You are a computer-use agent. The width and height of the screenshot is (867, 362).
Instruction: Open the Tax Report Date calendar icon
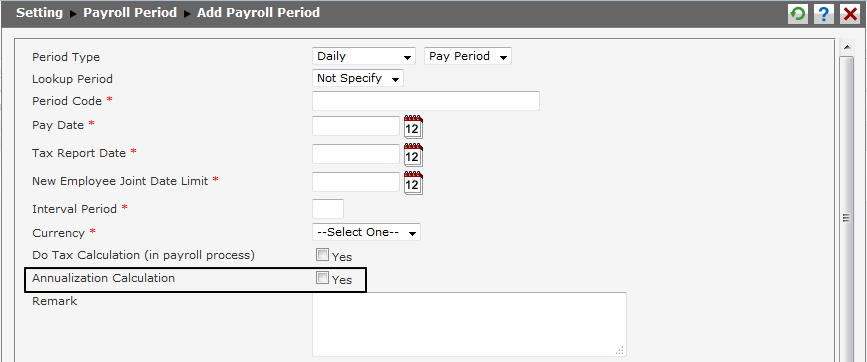[413, 155]
